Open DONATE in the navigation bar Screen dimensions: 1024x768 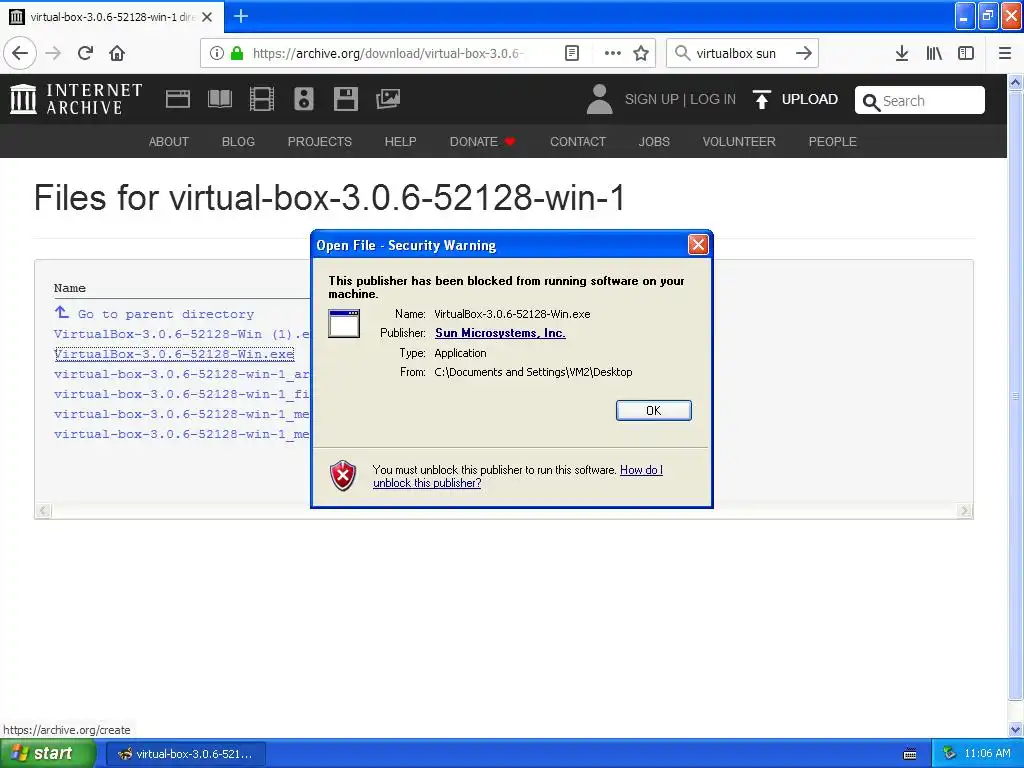(x=482, y=142)
